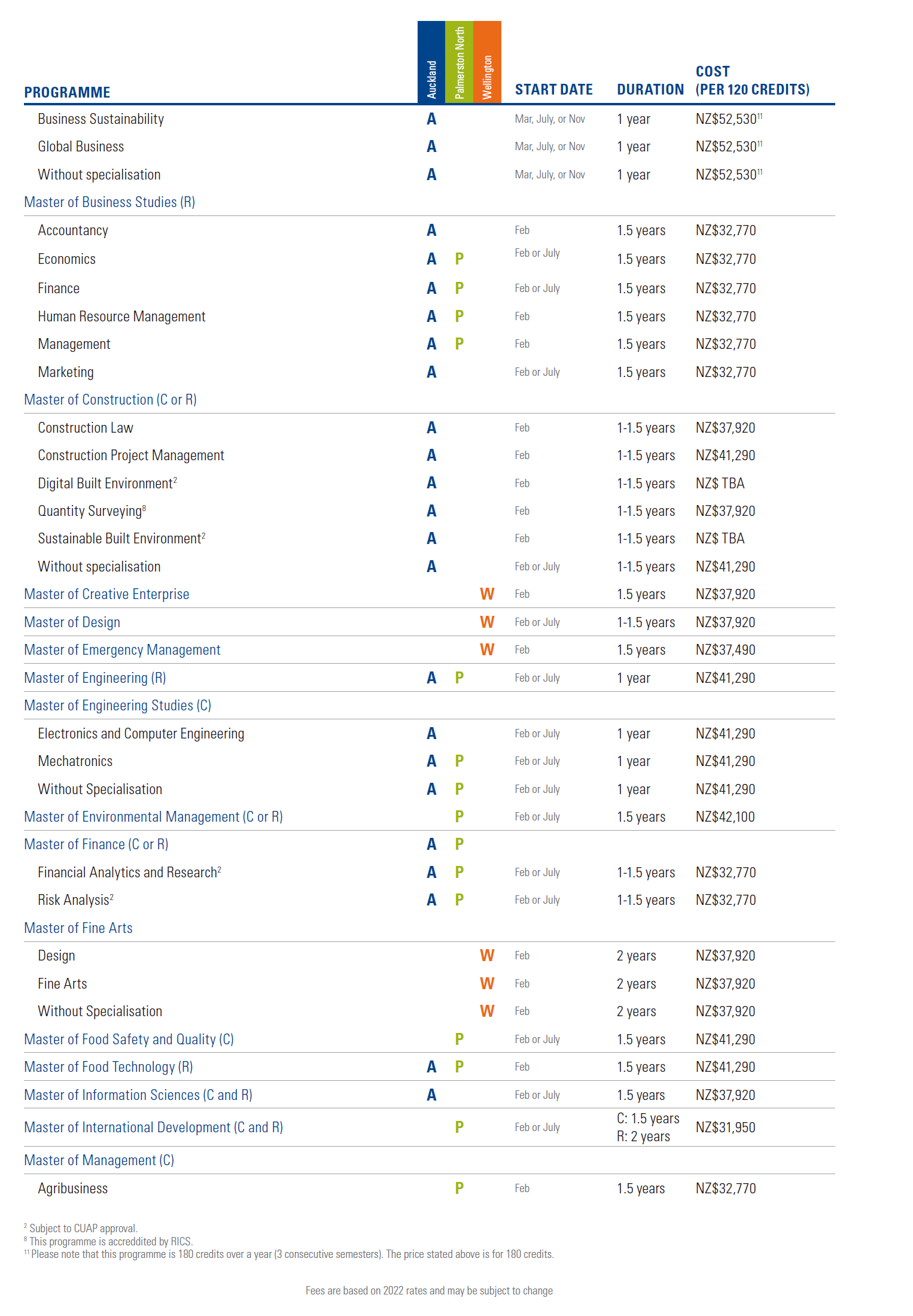This screenshot has width=913, height=1316.
Task: Select Global Business programme name
Action: point(81,147)
